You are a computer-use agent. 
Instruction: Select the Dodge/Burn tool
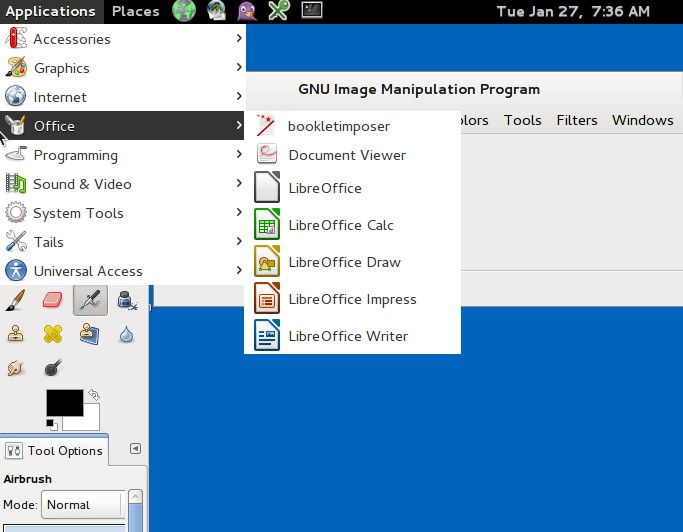53,368
